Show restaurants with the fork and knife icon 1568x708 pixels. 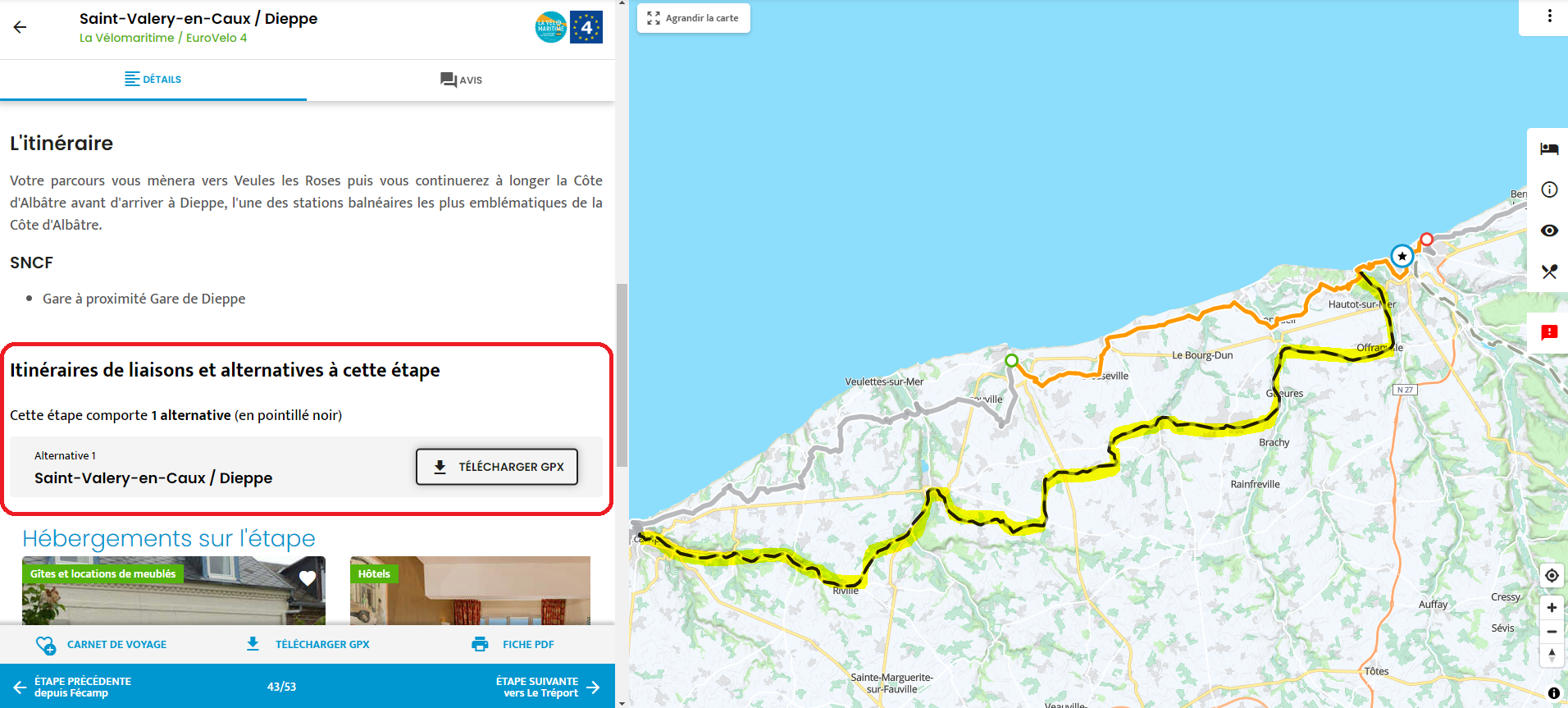tap(1548, 272)
